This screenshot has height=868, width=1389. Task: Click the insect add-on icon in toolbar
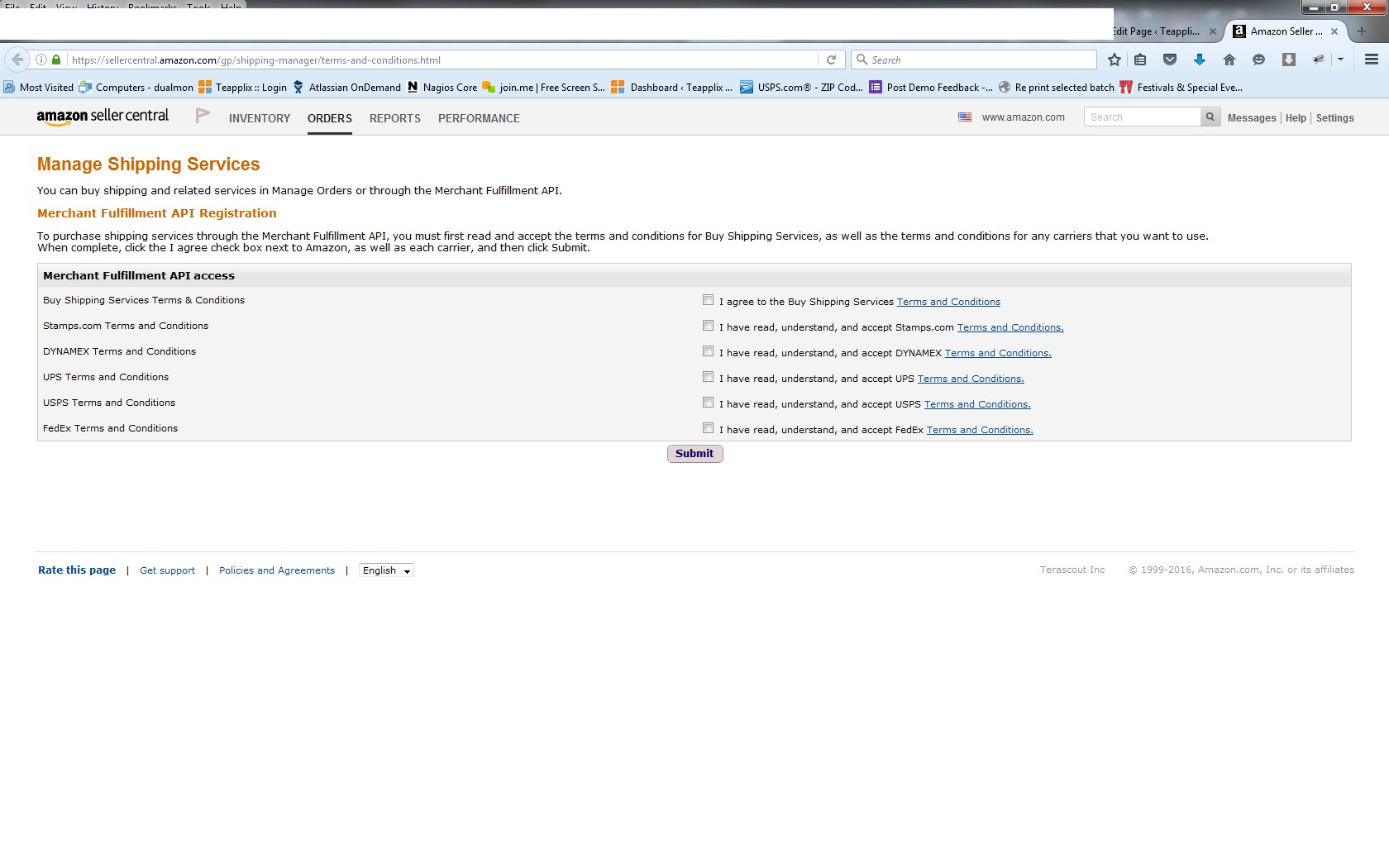point(1319,60)
